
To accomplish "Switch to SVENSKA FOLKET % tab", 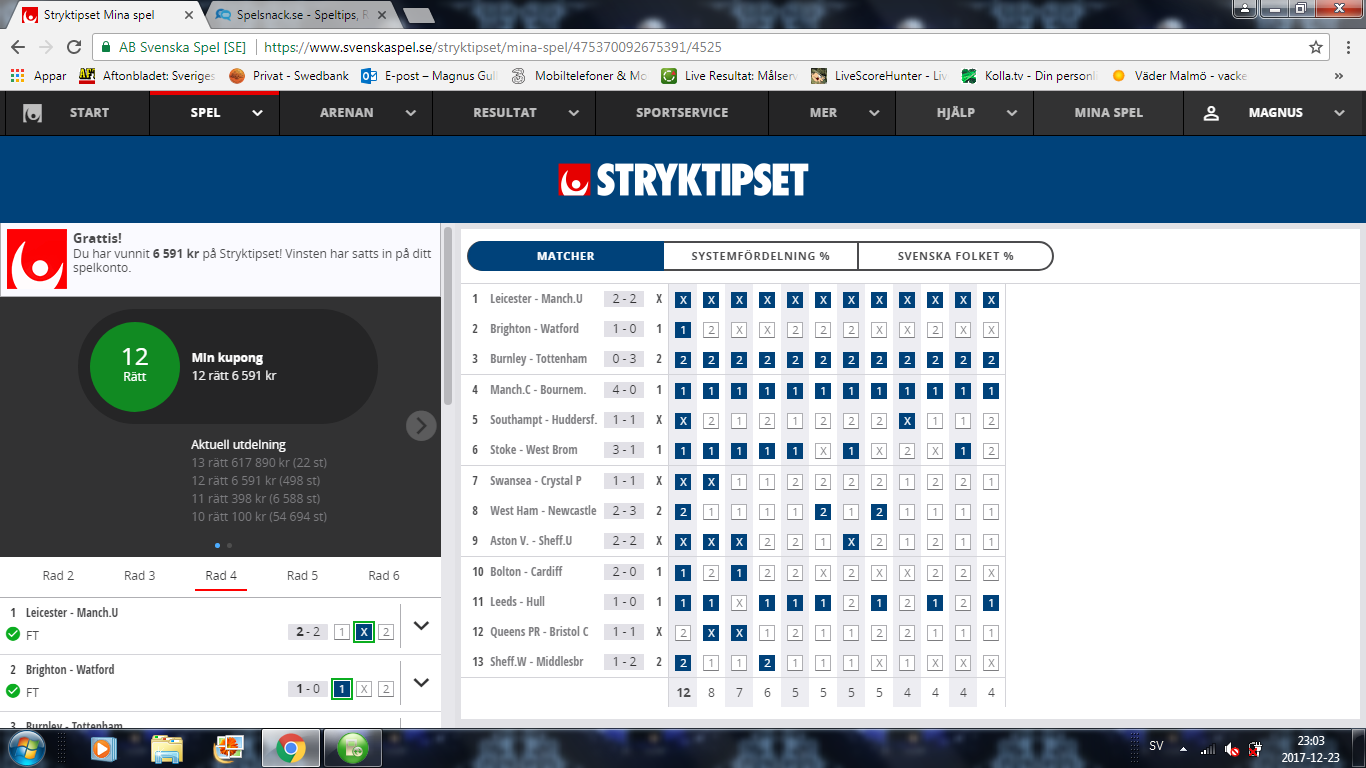I will tap(955, 256).
